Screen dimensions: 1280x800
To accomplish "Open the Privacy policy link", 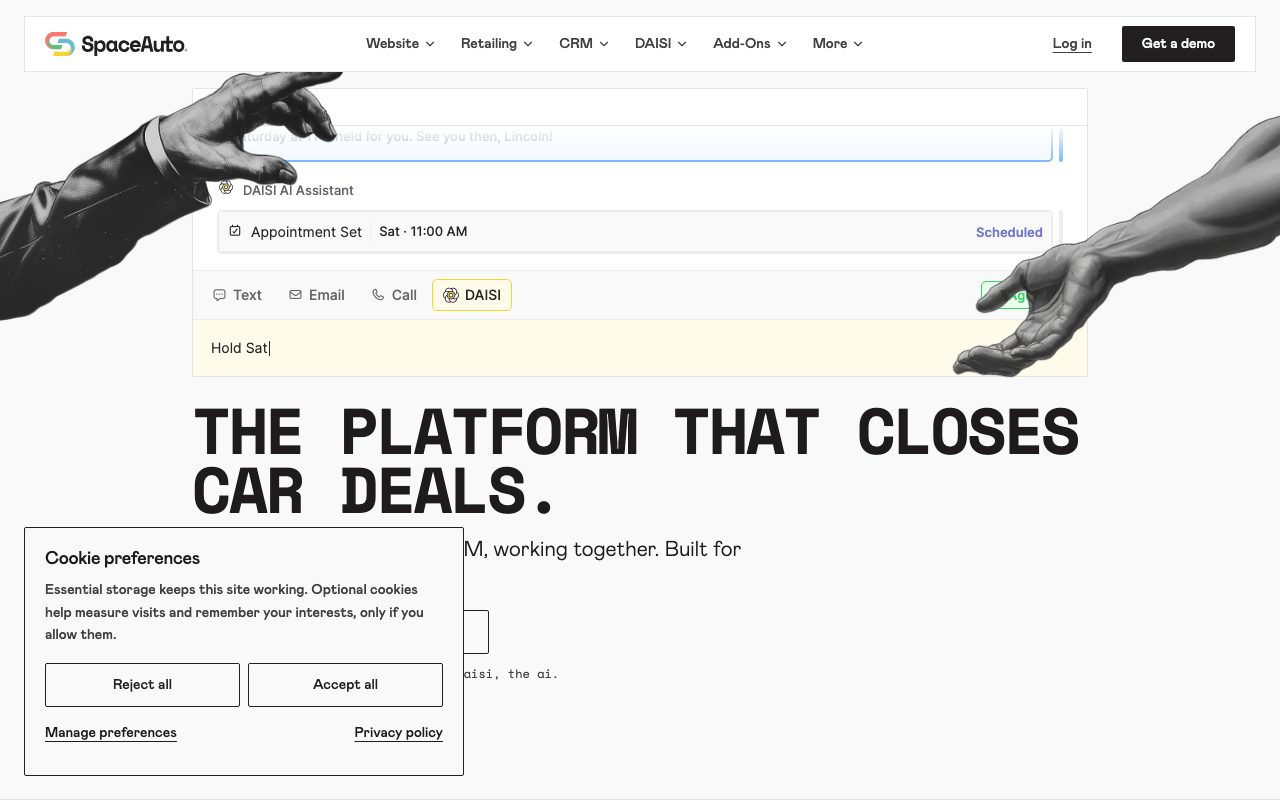I will pos(399,733).
